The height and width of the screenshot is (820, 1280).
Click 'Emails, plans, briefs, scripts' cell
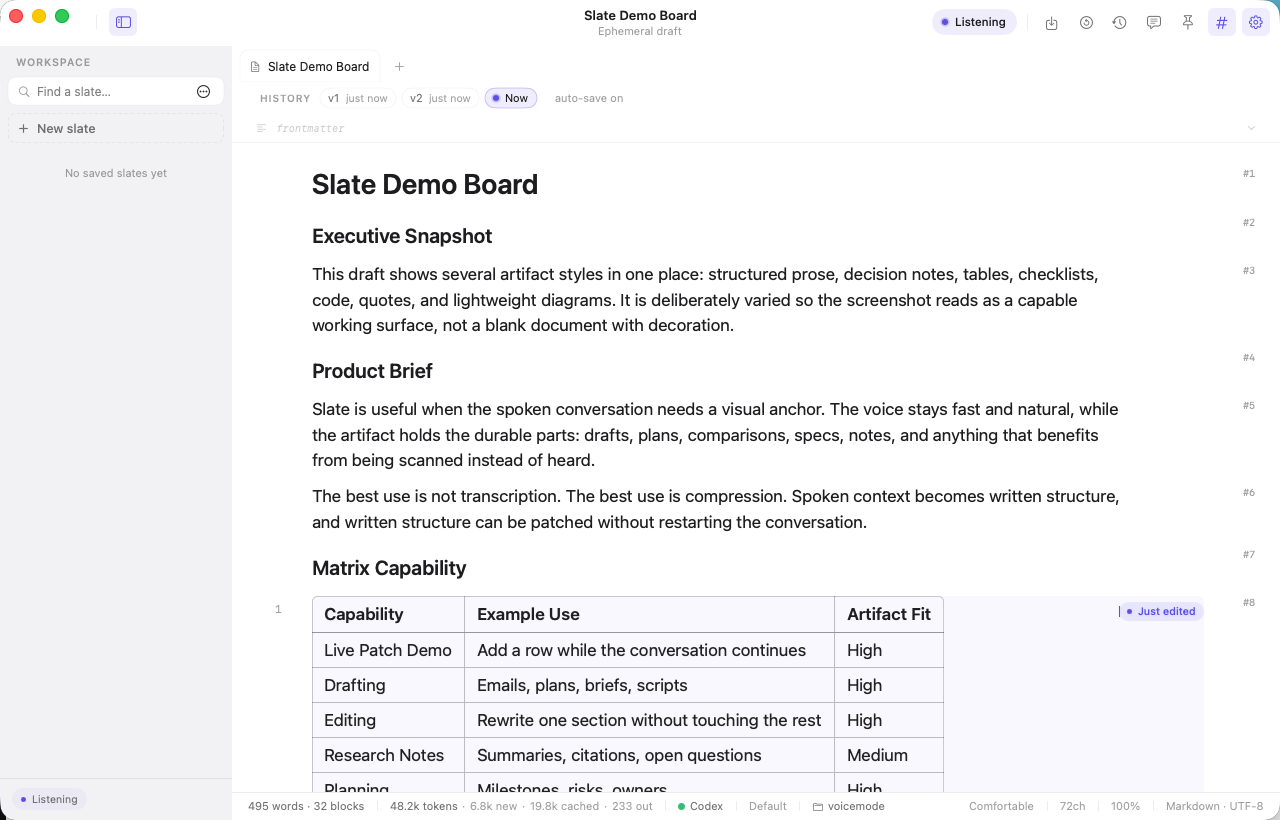pos(649,685)
